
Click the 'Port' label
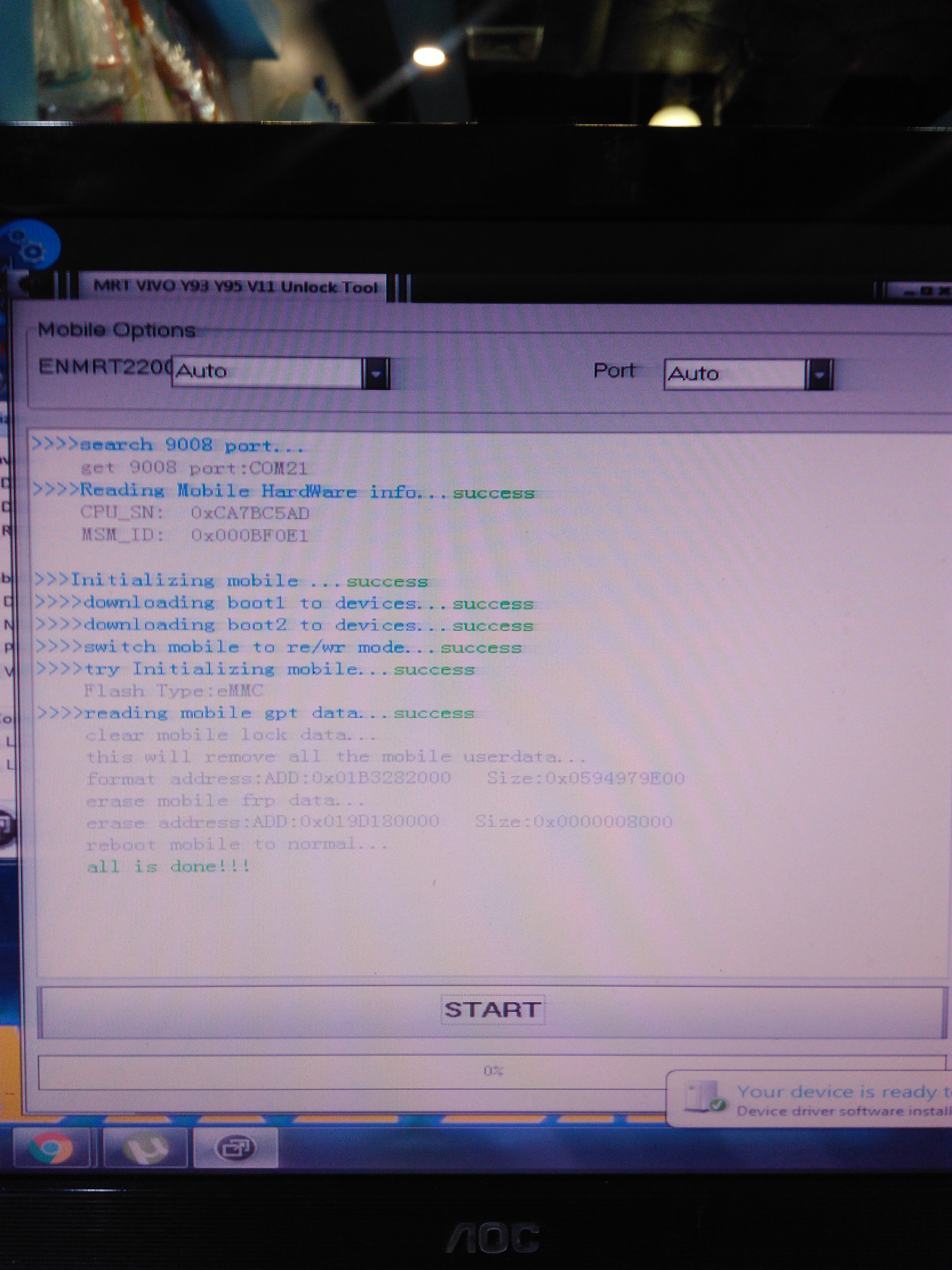click(x=614, y=371)
